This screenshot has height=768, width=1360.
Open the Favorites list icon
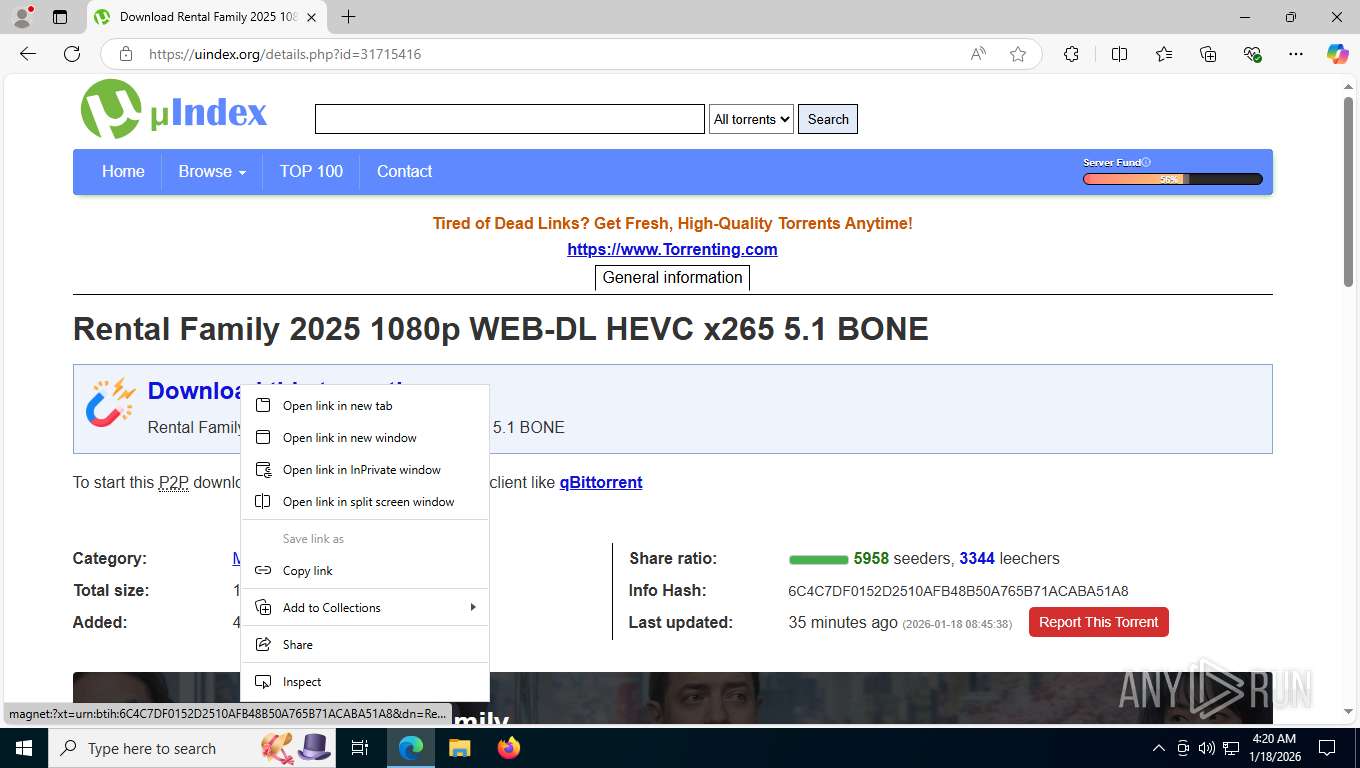tap(1164, 54)
